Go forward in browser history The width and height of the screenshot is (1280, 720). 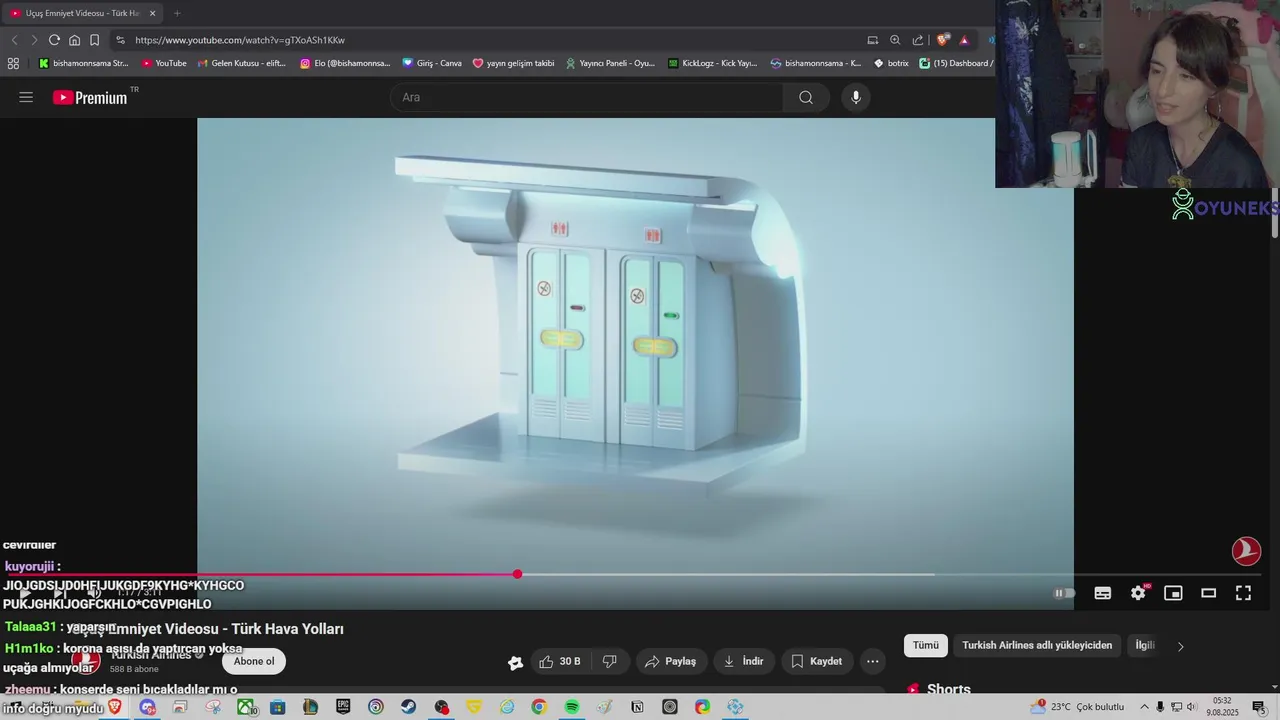click(33, 40)
